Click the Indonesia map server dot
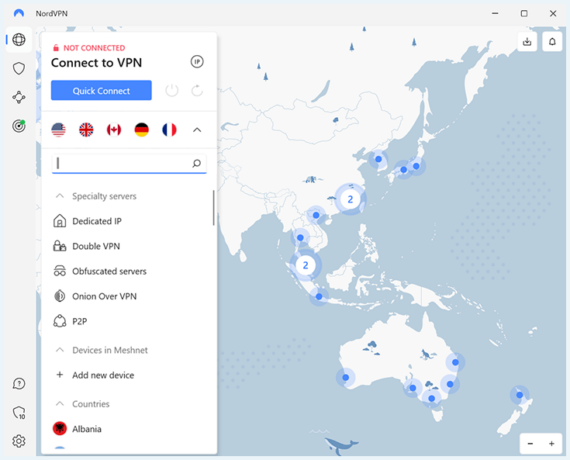570x460 pixels. pos(319,297)
